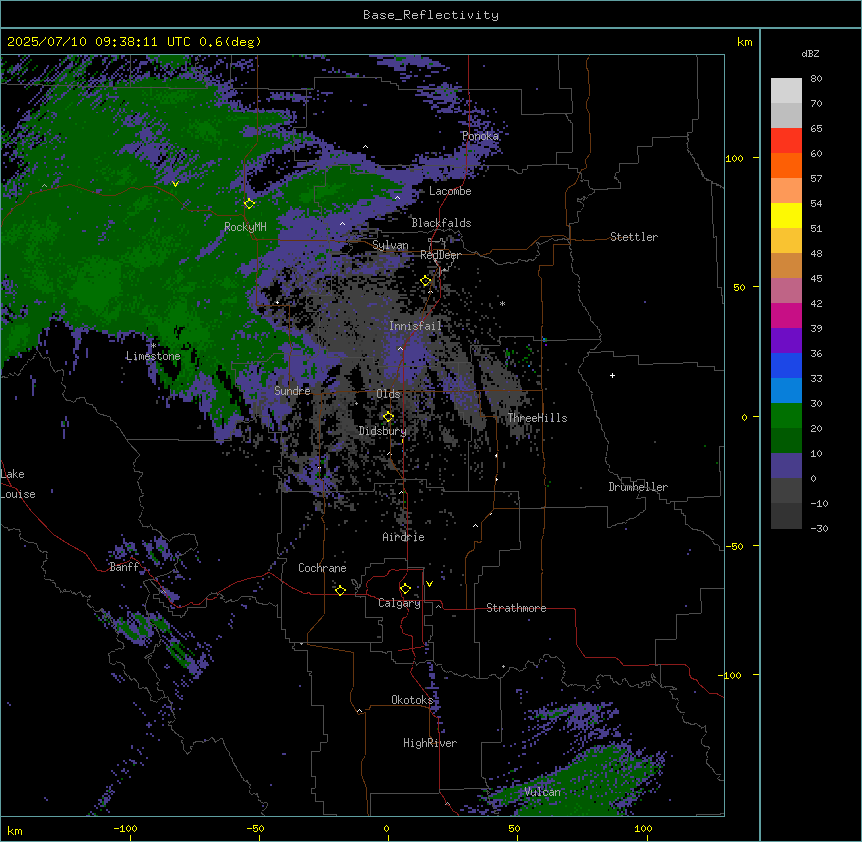Click the yellow V marker northwest of RockyMH

click(x=175, y=184)
